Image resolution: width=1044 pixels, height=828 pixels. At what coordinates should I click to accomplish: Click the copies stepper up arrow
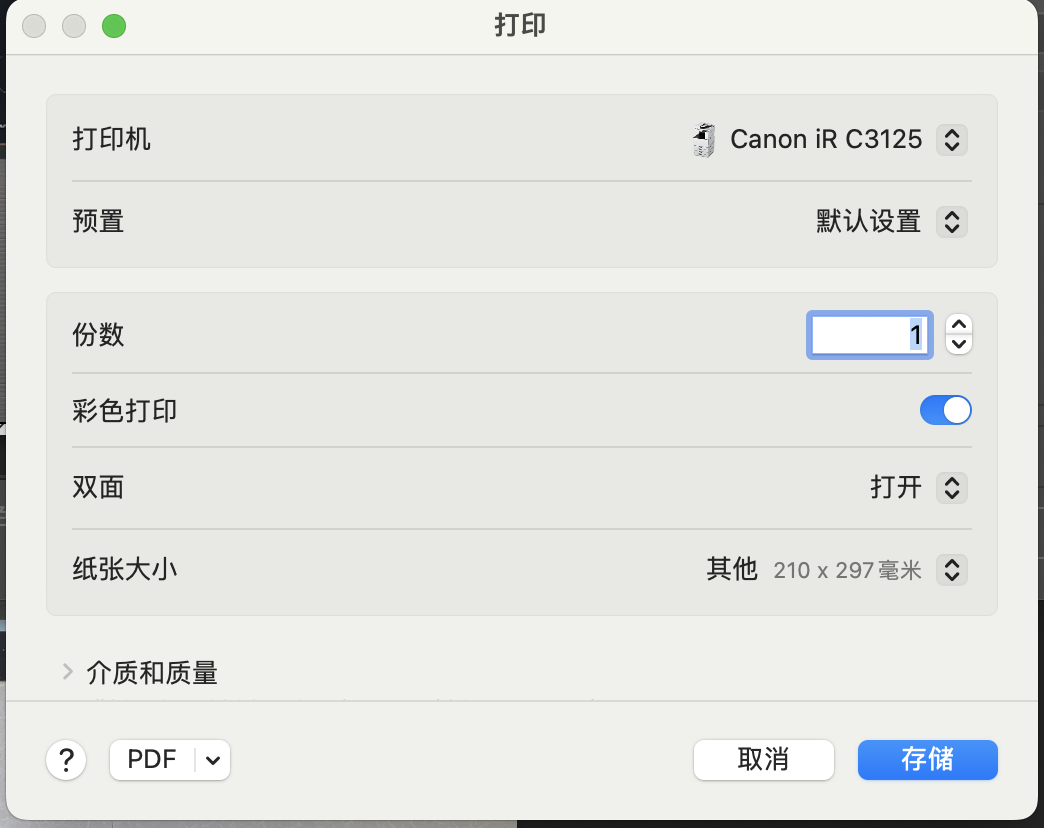pyautogui.click(x=959, y=325)
